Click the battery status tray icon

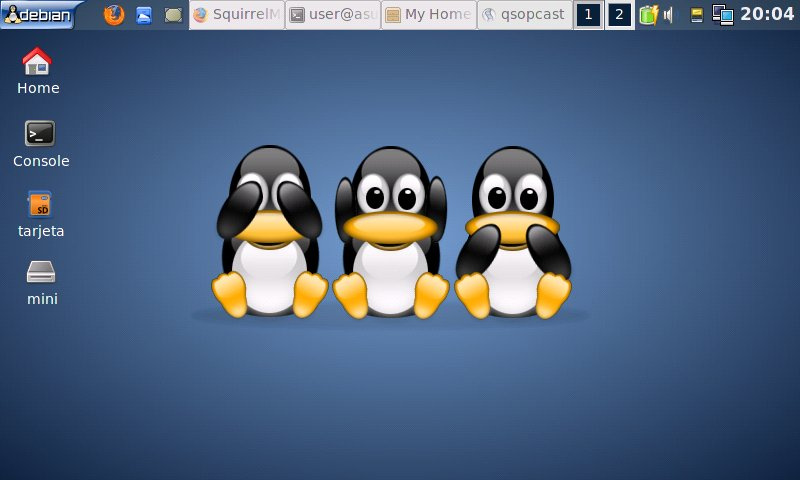[648, 15]
